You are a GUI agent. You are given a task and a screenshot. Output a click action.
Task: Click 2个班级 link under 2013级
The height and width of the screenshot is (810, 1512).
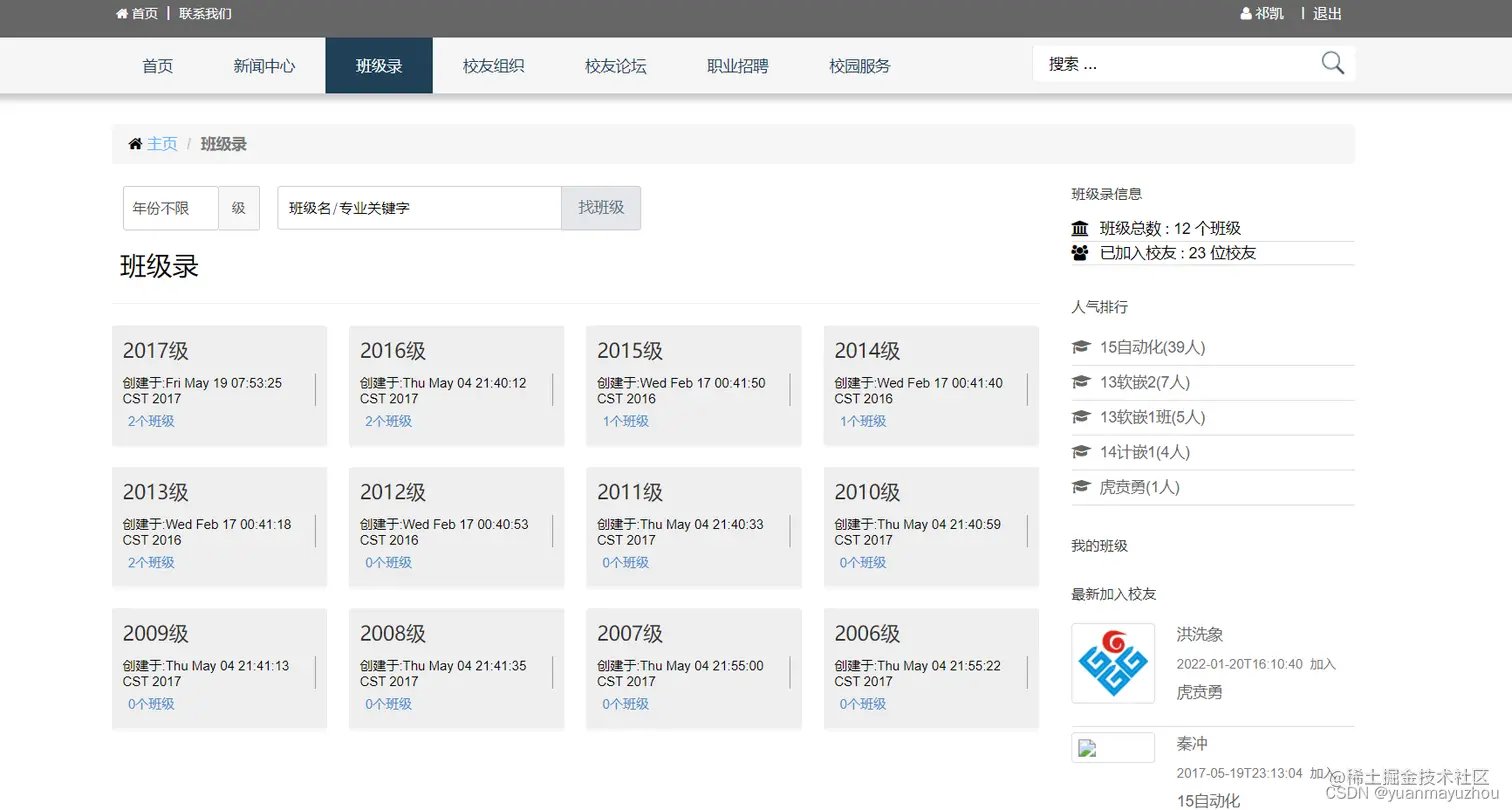[151, 562]
